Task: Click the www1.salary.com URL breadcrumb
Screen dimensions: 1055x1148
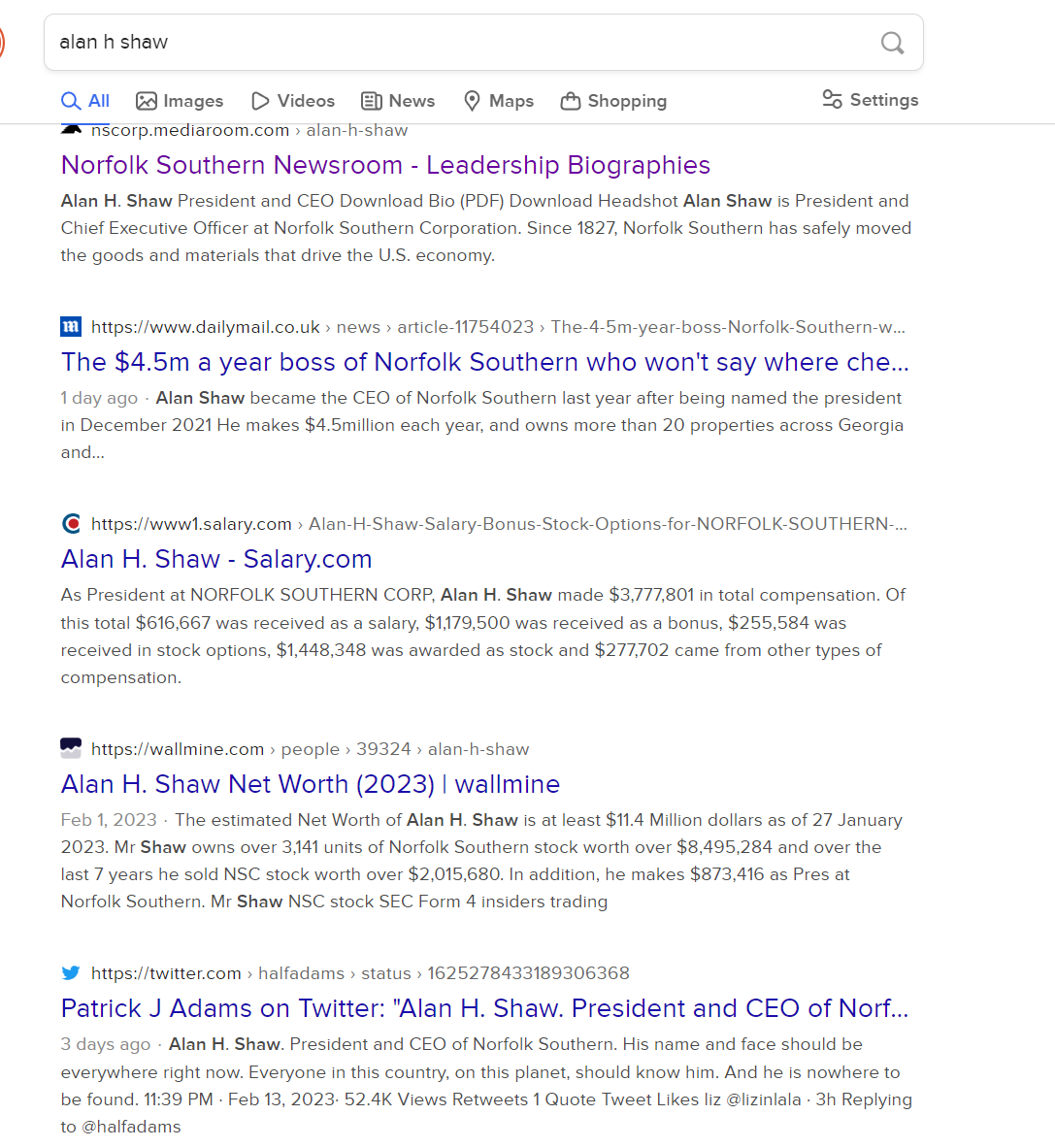Action: pyautogui.click(x=499, y=524)
